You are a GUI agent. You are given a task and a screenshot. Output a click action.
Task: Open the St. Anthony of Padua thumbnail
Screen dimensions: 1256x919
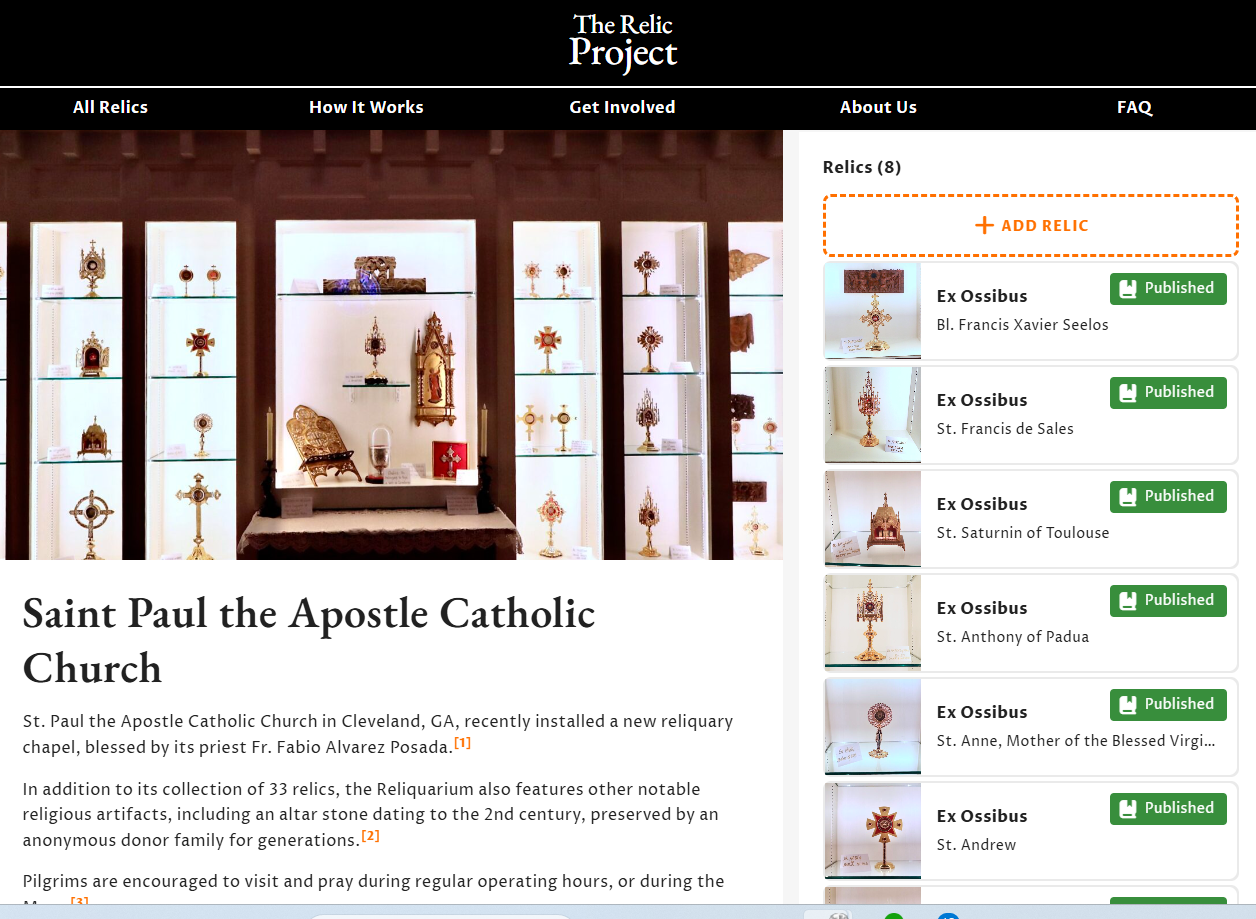[872, 622]
